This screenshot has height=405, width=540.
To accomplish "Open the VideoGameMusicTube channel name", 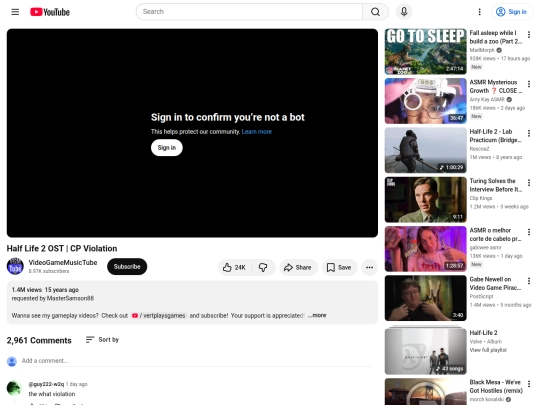I will [x=63, y=262].
